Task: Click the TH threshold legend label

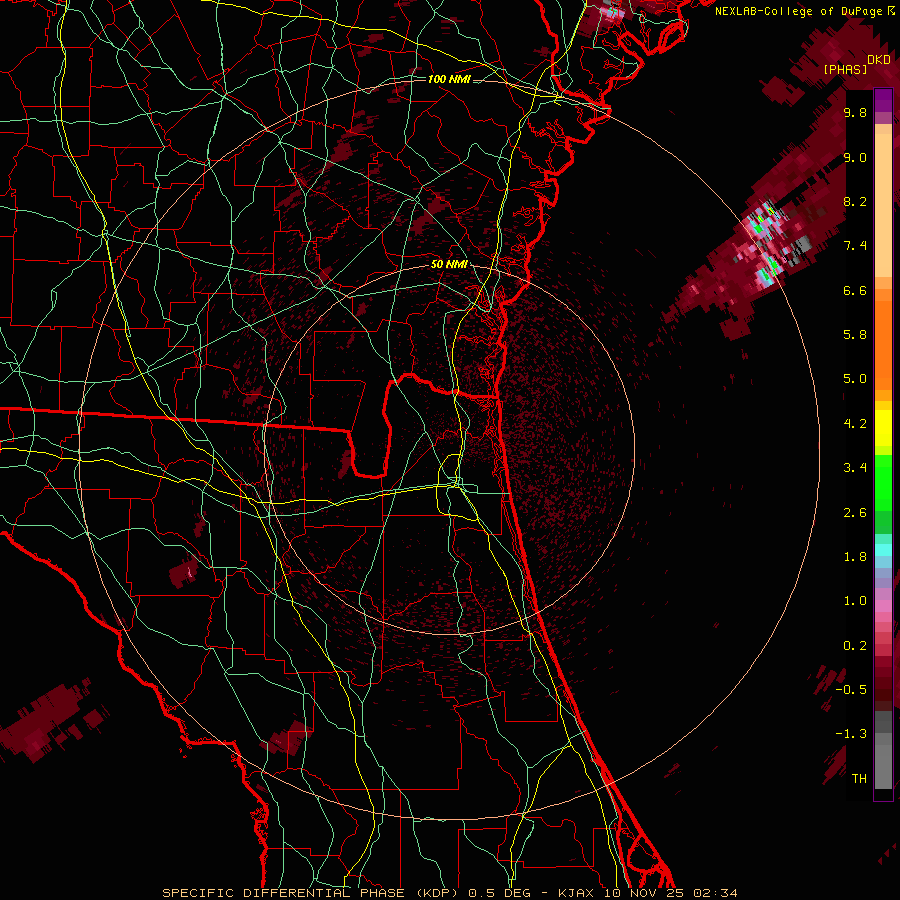Action: pos(859,779)
